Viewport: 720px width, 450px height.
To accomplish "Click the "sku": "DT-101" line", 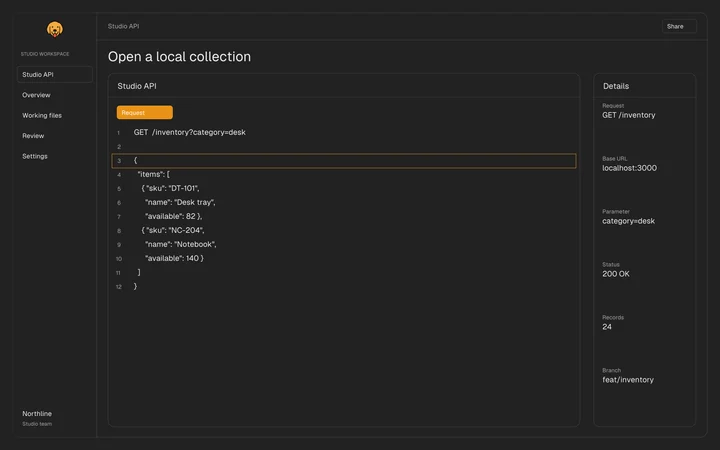I will point(170,188).
